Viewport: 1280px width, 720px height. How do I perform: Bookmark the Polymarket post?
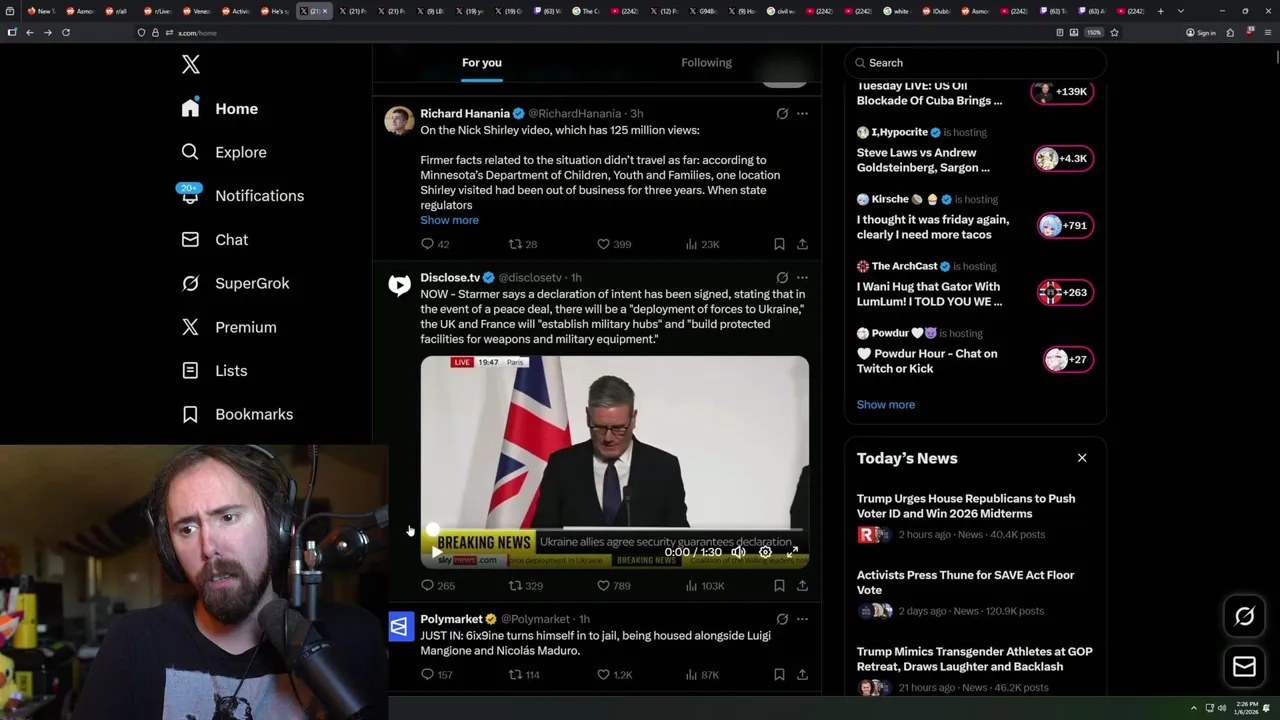779,675
